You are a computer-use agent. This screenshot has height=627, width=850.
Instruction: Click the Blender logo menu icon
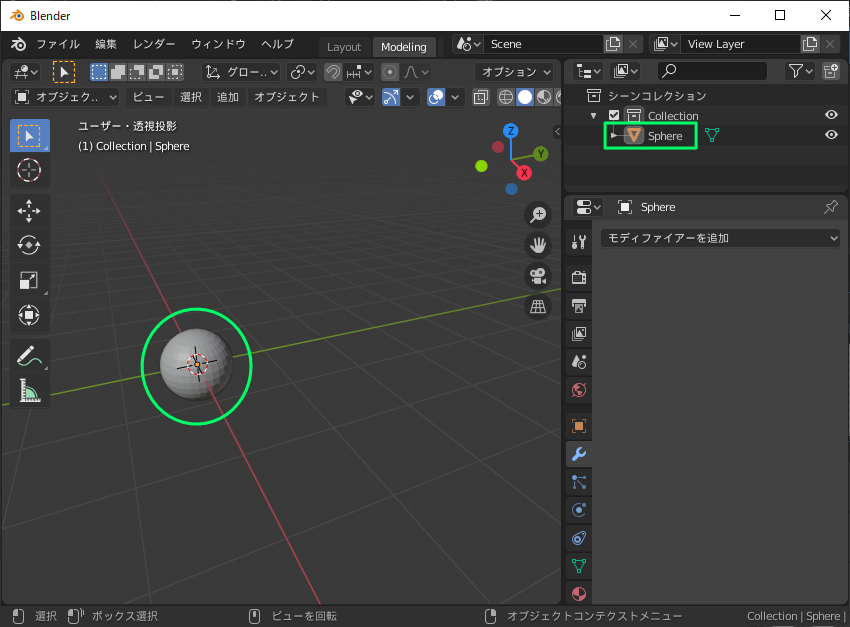tap(18, 44)
